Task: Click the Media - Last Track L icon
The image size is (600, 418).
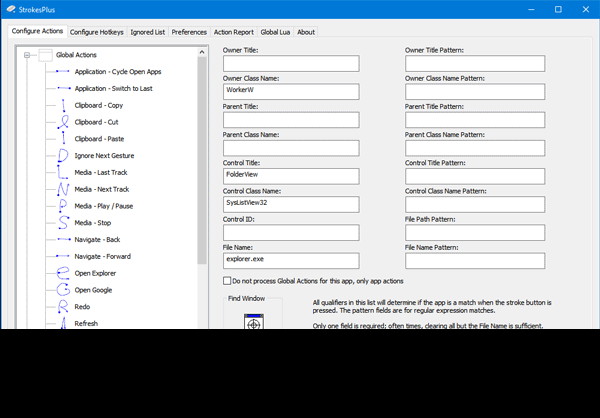Action: (x=63, y=173)
